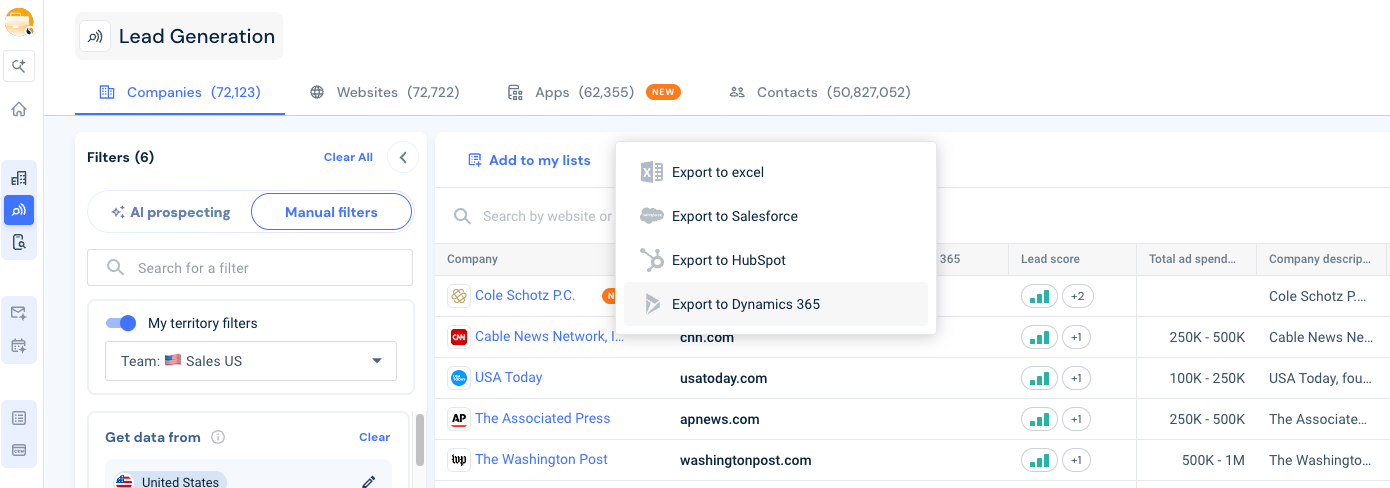Click in the Search for a filter field
The width and height of the screenshot is (1390, 488).
click(250, 268)
